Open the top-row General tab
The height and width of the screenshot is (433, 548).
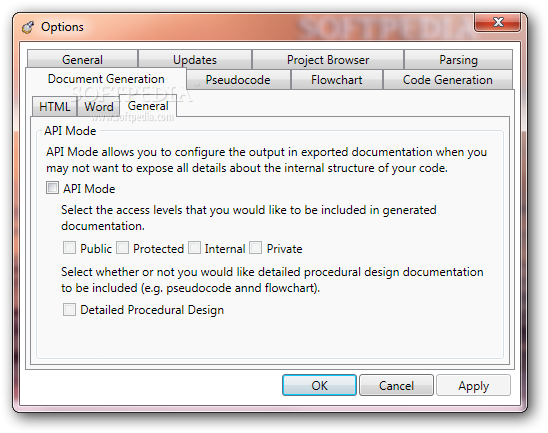(82, 59)
